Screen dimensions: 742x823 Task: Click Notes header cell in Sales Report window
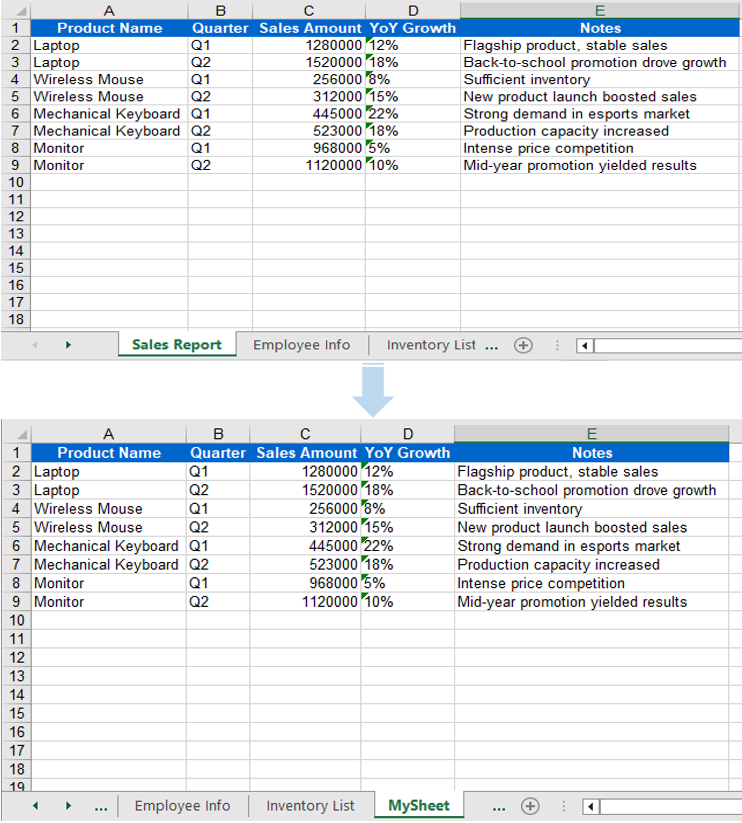(600, 28)
